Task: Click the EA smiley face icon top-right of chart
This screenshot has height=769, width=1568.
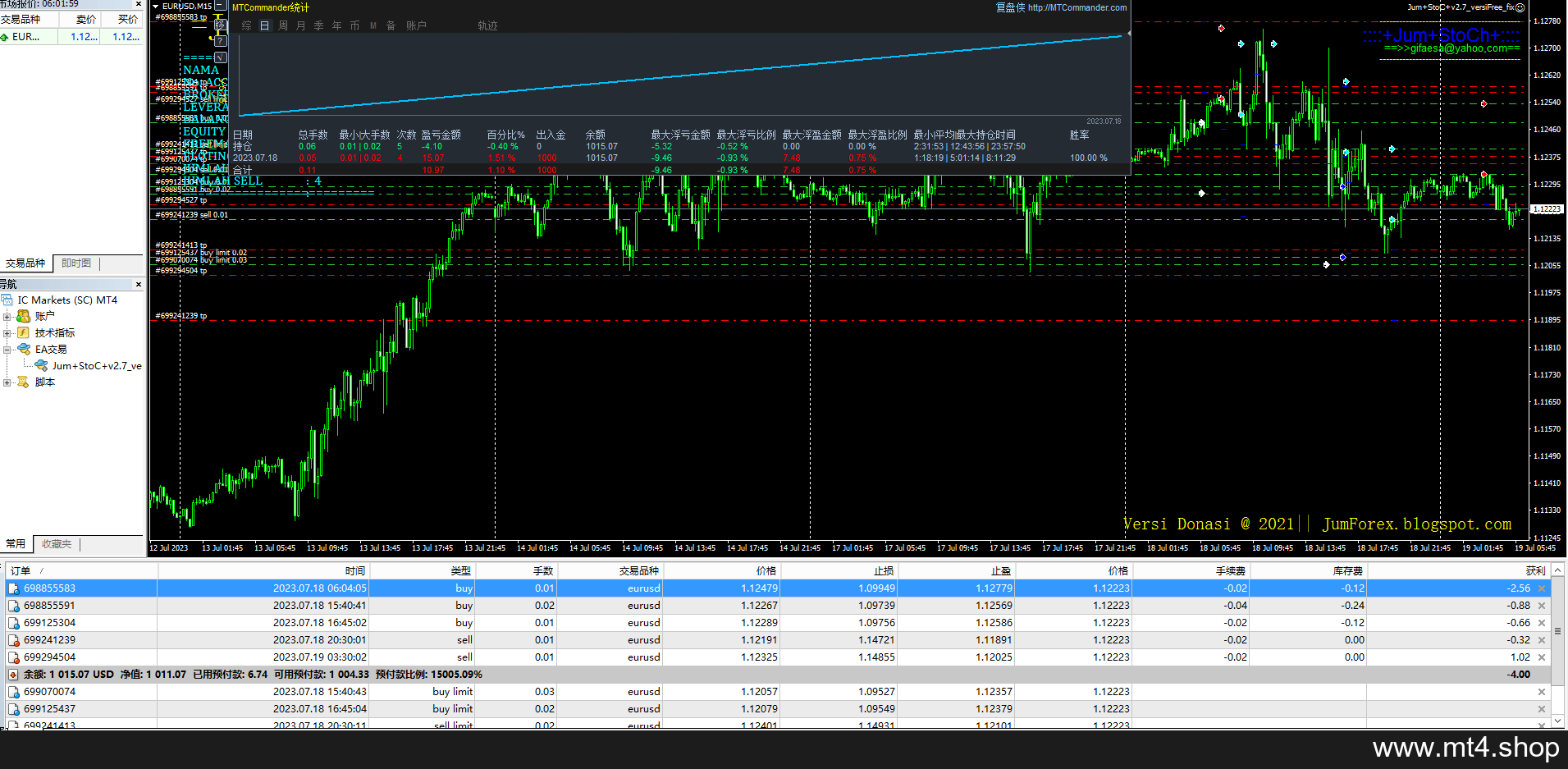Action: (1520, 7)
